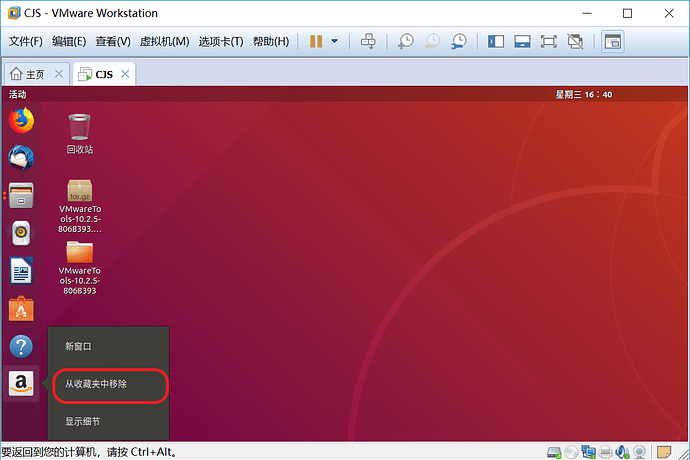
Task: Switch to the 主页 tab
Action: [35, 74]
